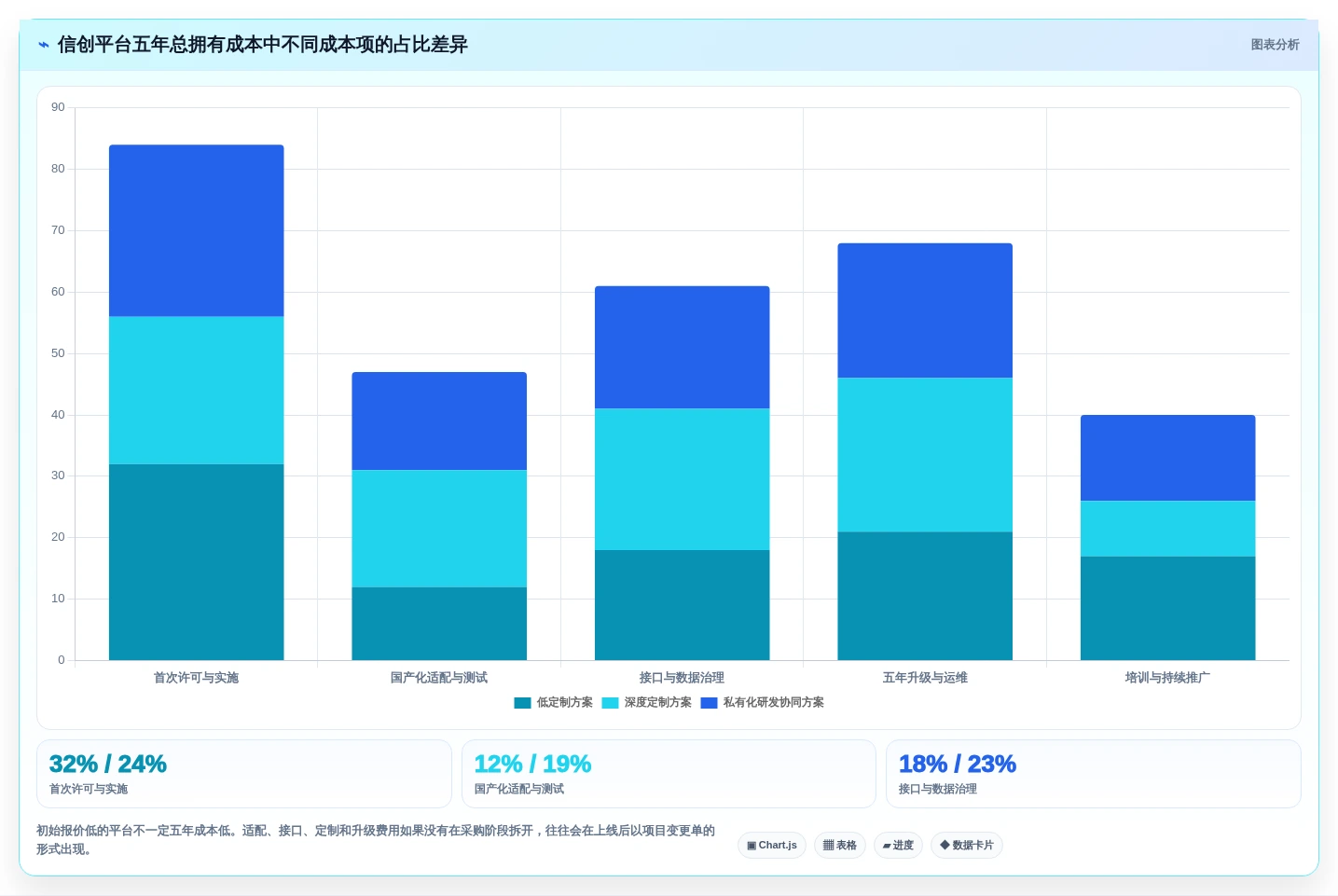Click the 国产化适配与测试 x-axis label

[439, 678]
